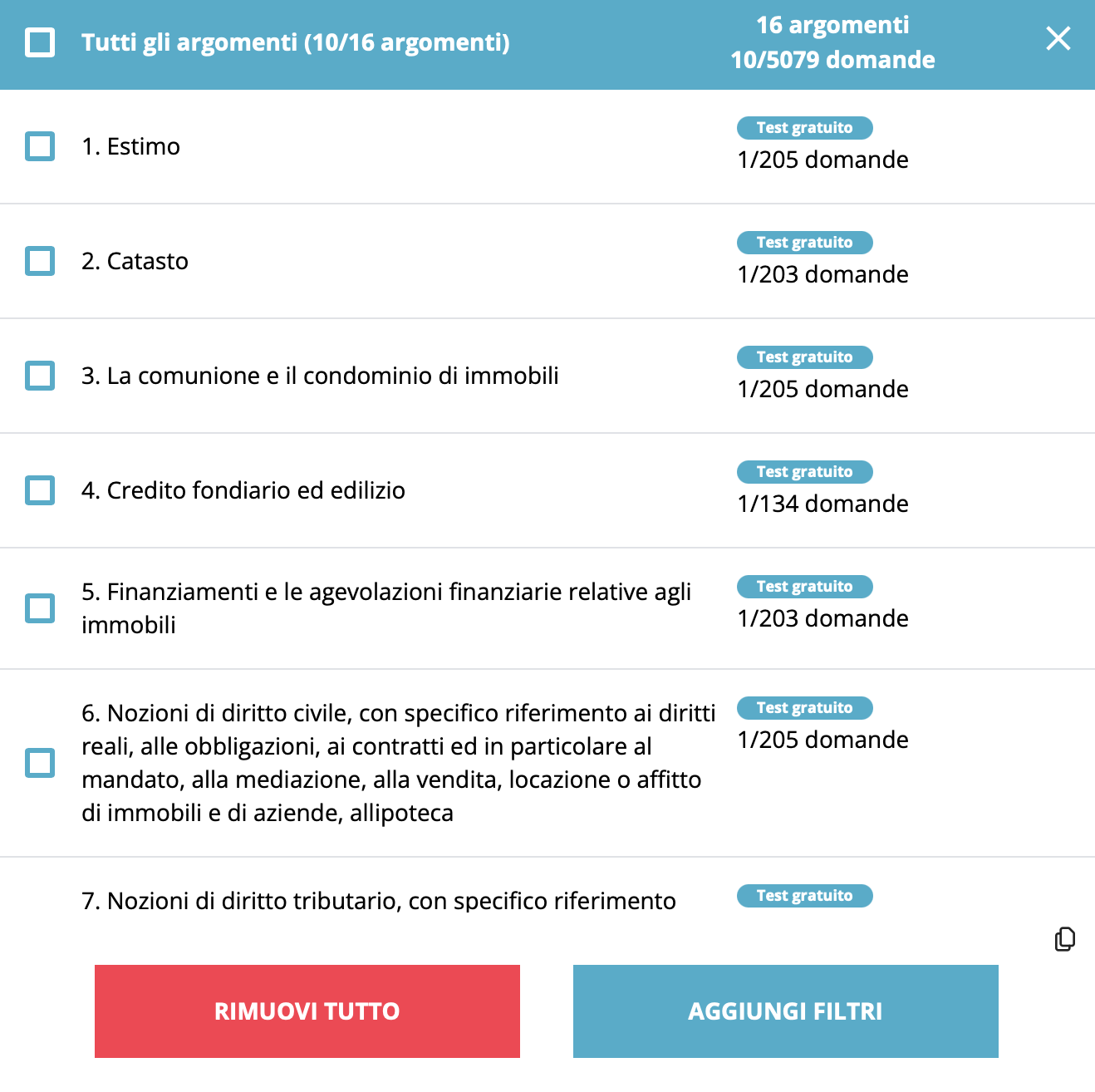1095x1092 pixels.
Task: Select the '7. Nozioni di diritto tributario' row
Action: [x=378, y=901]
